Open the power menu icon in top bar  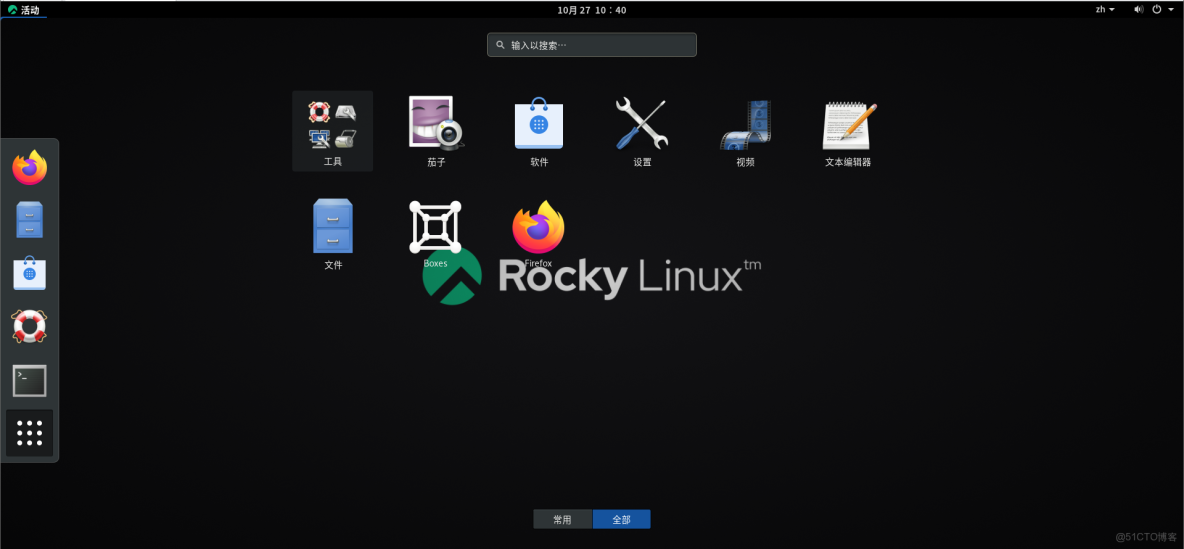[x=1158, y=10]
